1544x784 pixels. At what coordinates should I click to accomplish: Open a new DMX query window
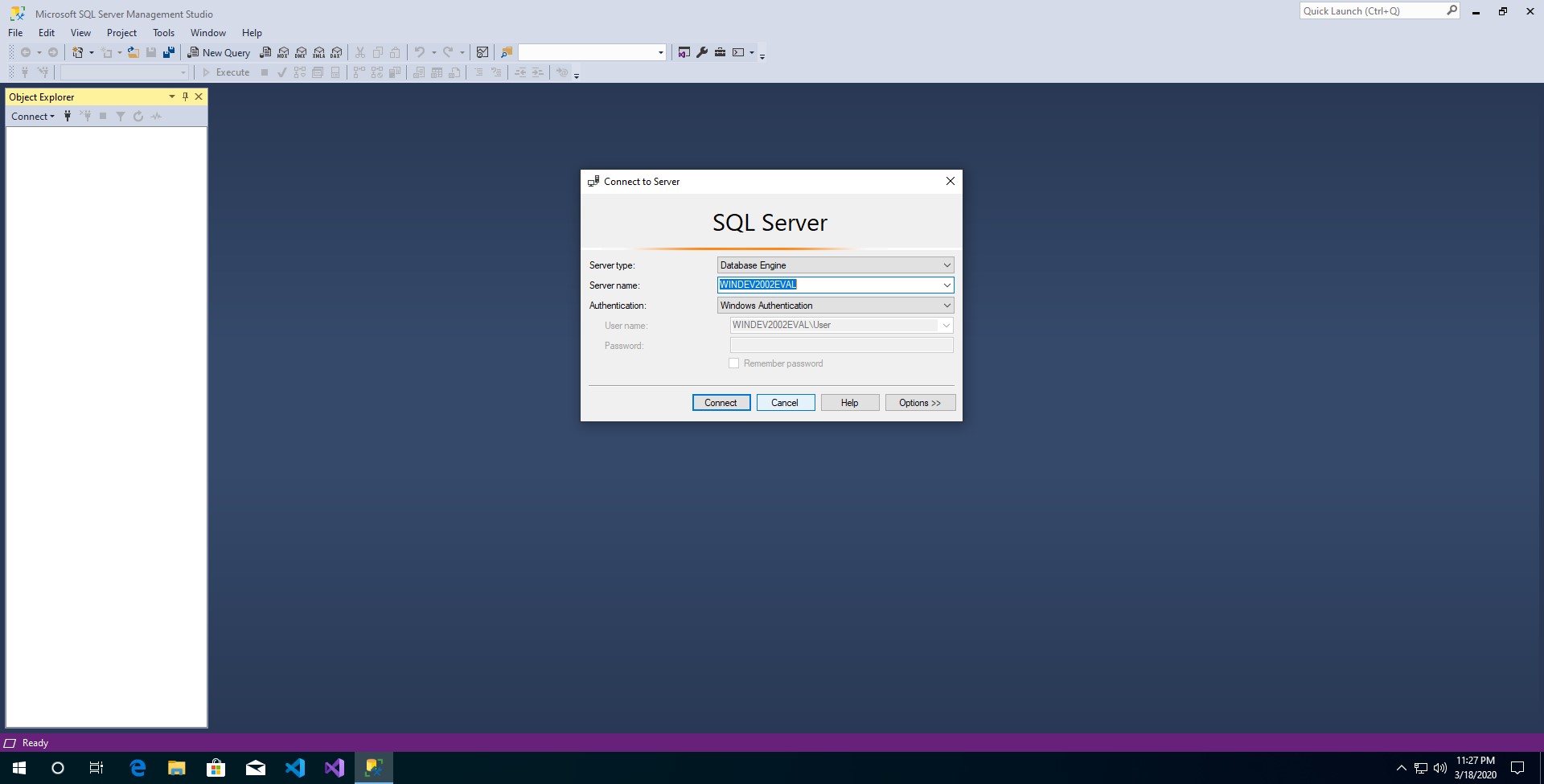pos(301,51)
